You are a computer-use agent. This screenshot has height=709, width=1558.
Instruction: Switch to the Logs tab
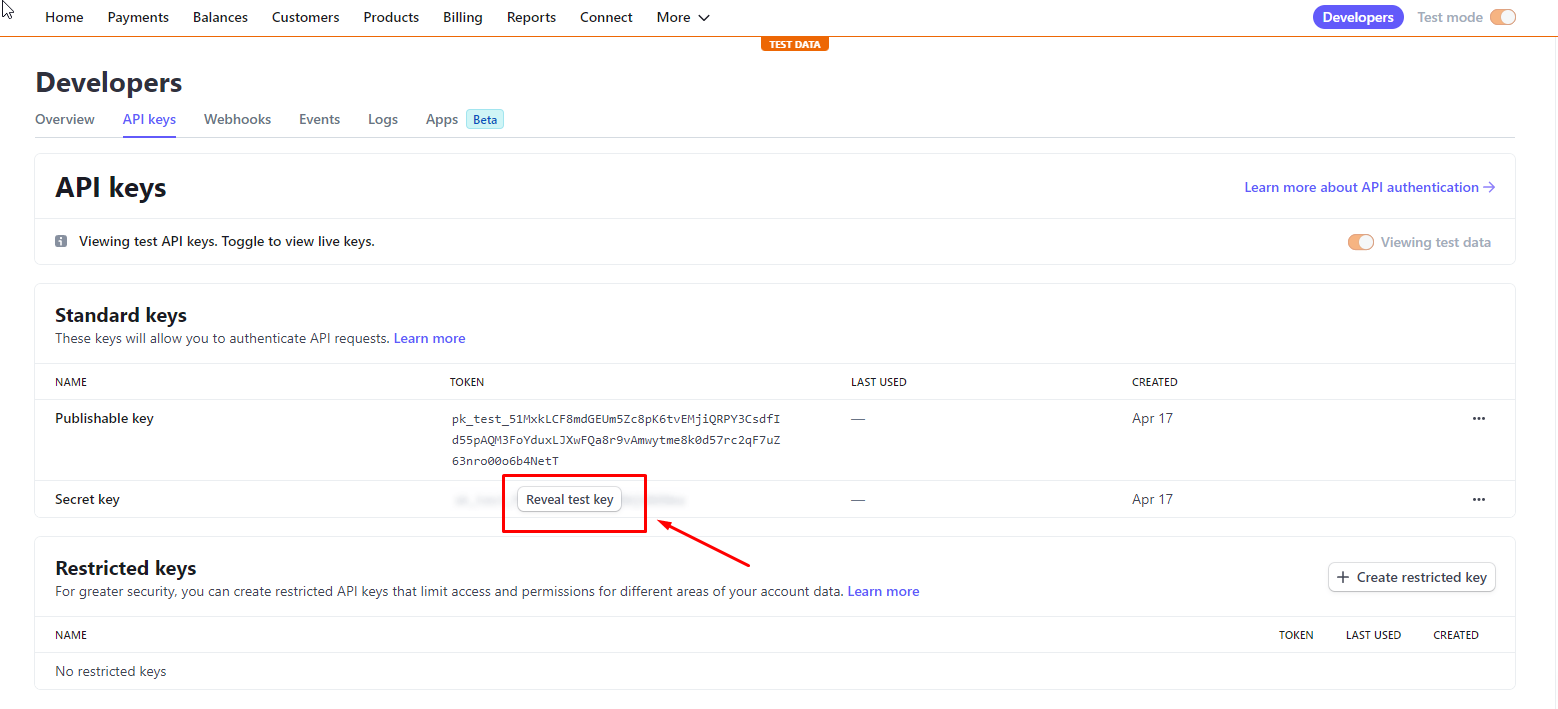point(382,120)
